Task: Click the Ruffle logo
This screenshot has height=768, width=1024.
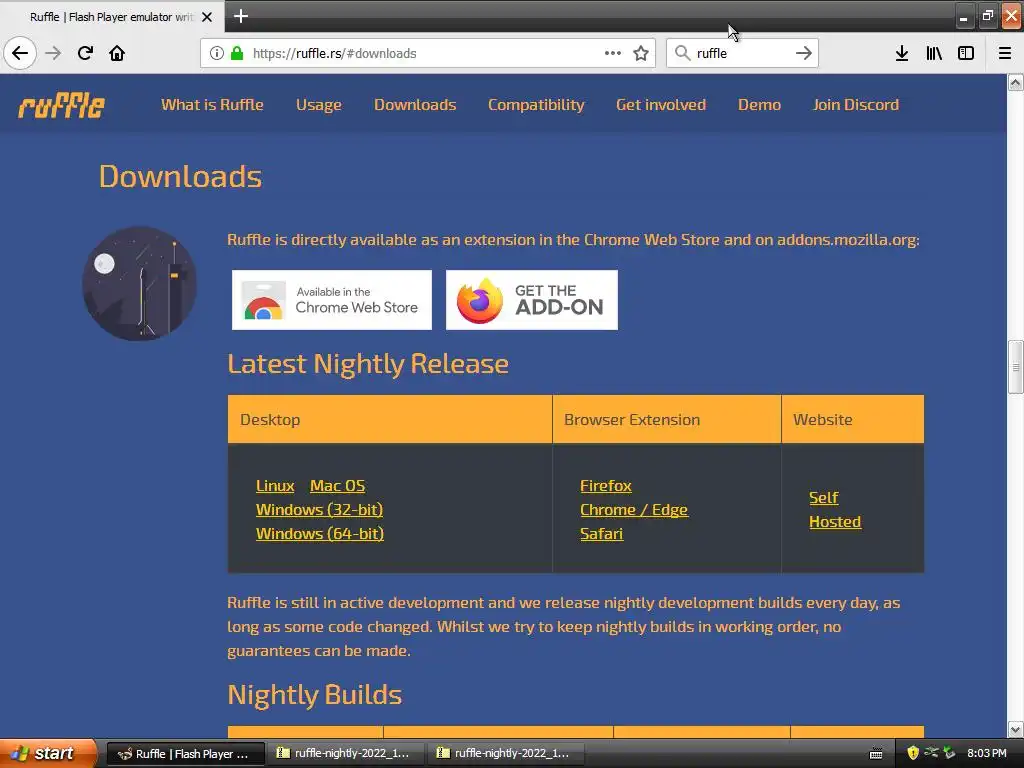Action: (61, 105)
